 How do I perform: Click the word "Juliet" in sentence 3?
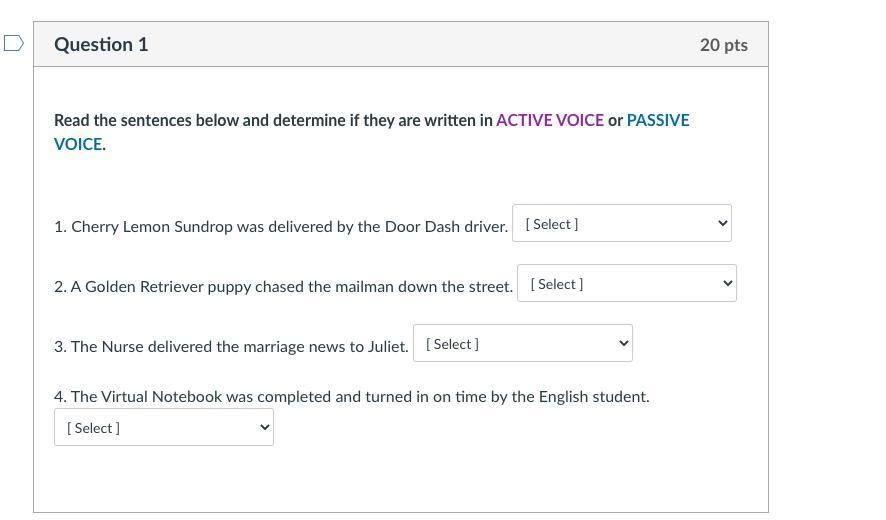(x=387, y=346)
